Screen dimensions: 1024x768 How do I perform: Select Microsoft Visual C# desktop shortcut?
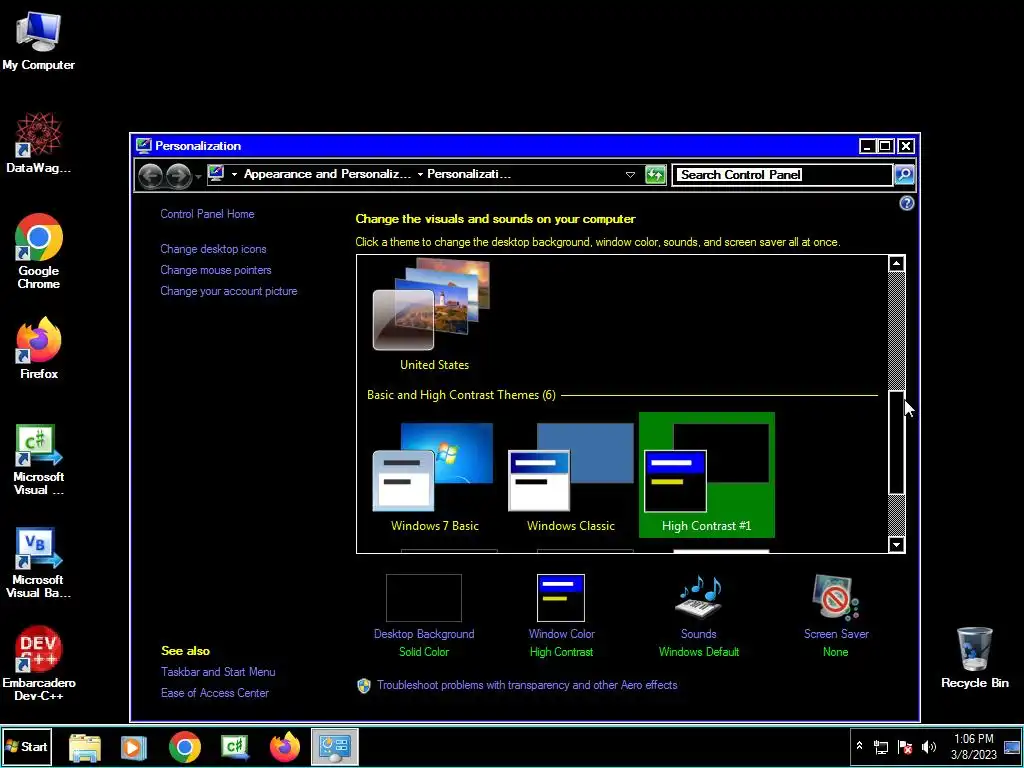39,460
